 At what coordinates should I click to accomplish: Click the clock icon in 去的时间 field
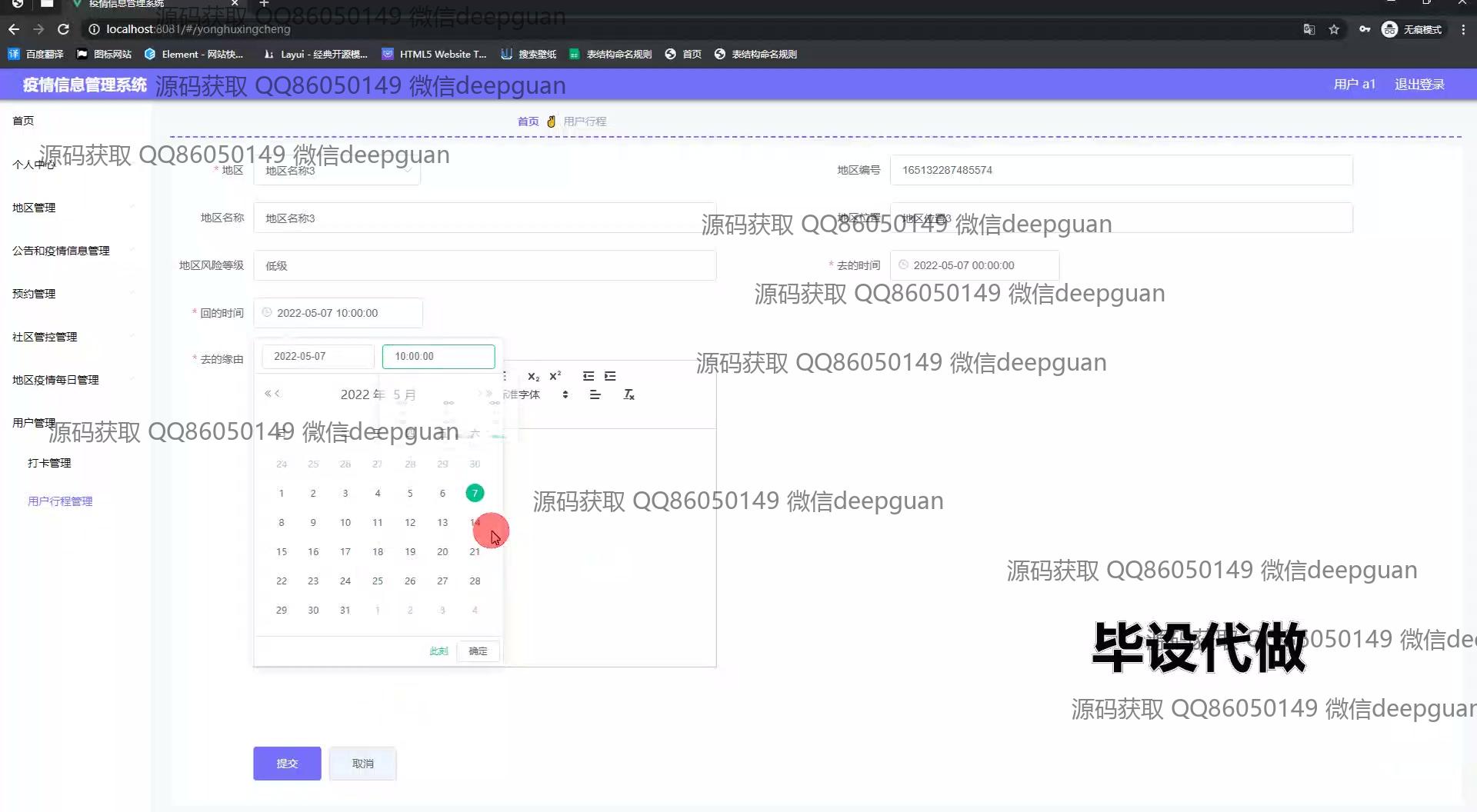(904, 265)
